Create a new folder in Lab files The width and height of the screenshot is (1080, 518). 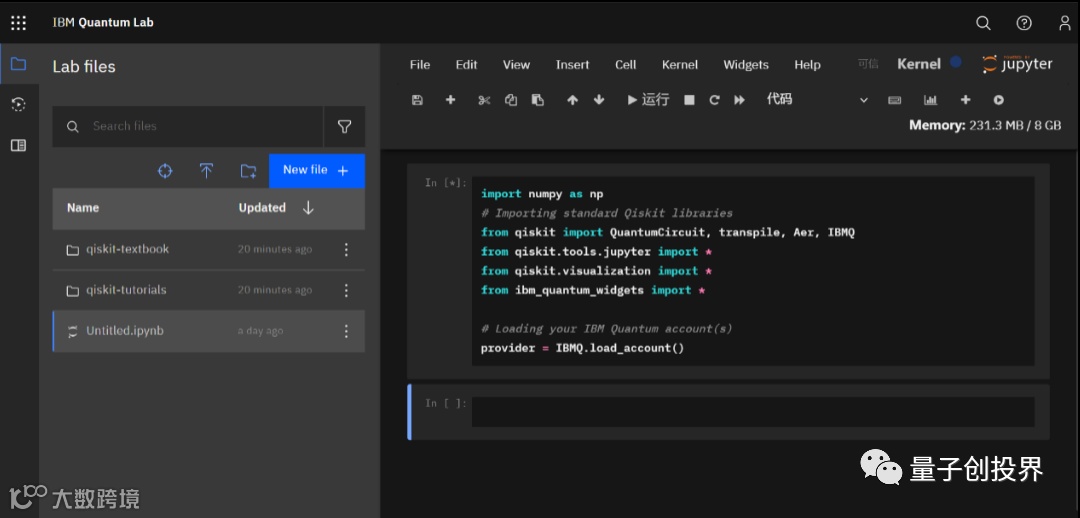248,171
